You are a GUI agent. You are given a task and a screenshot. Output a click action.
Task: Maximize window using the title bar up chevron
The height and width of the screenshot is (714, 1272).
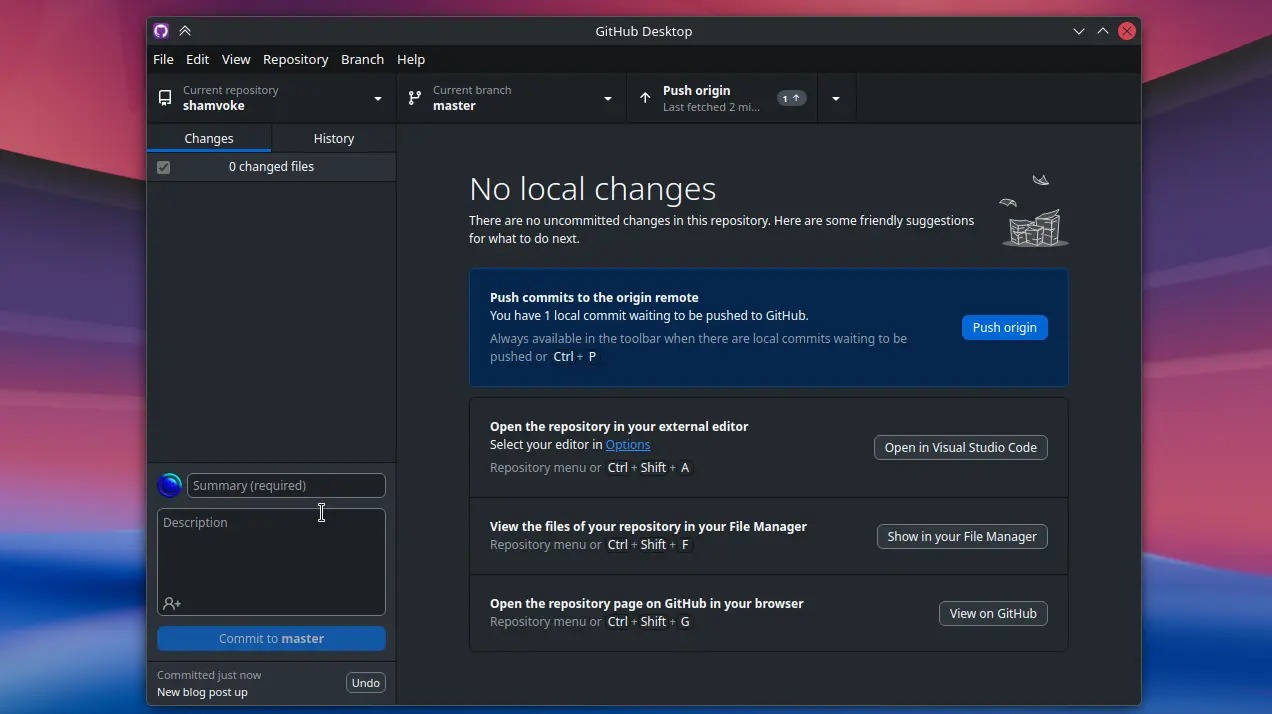(x=1103, y=31)
